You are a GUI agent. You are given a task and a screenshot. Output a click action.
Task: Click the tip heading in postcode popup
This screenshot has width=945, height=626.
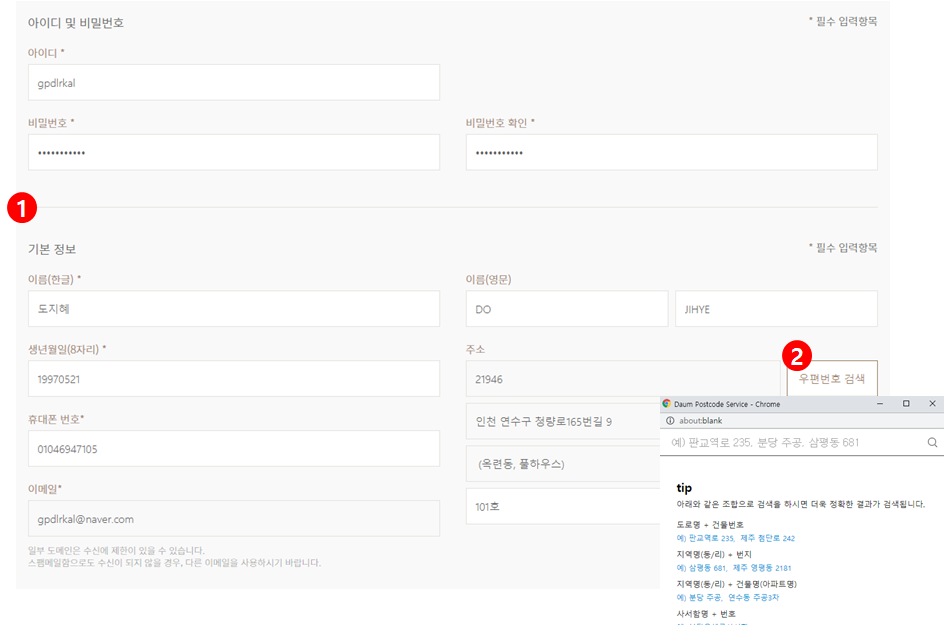click(x=684, y=488)
